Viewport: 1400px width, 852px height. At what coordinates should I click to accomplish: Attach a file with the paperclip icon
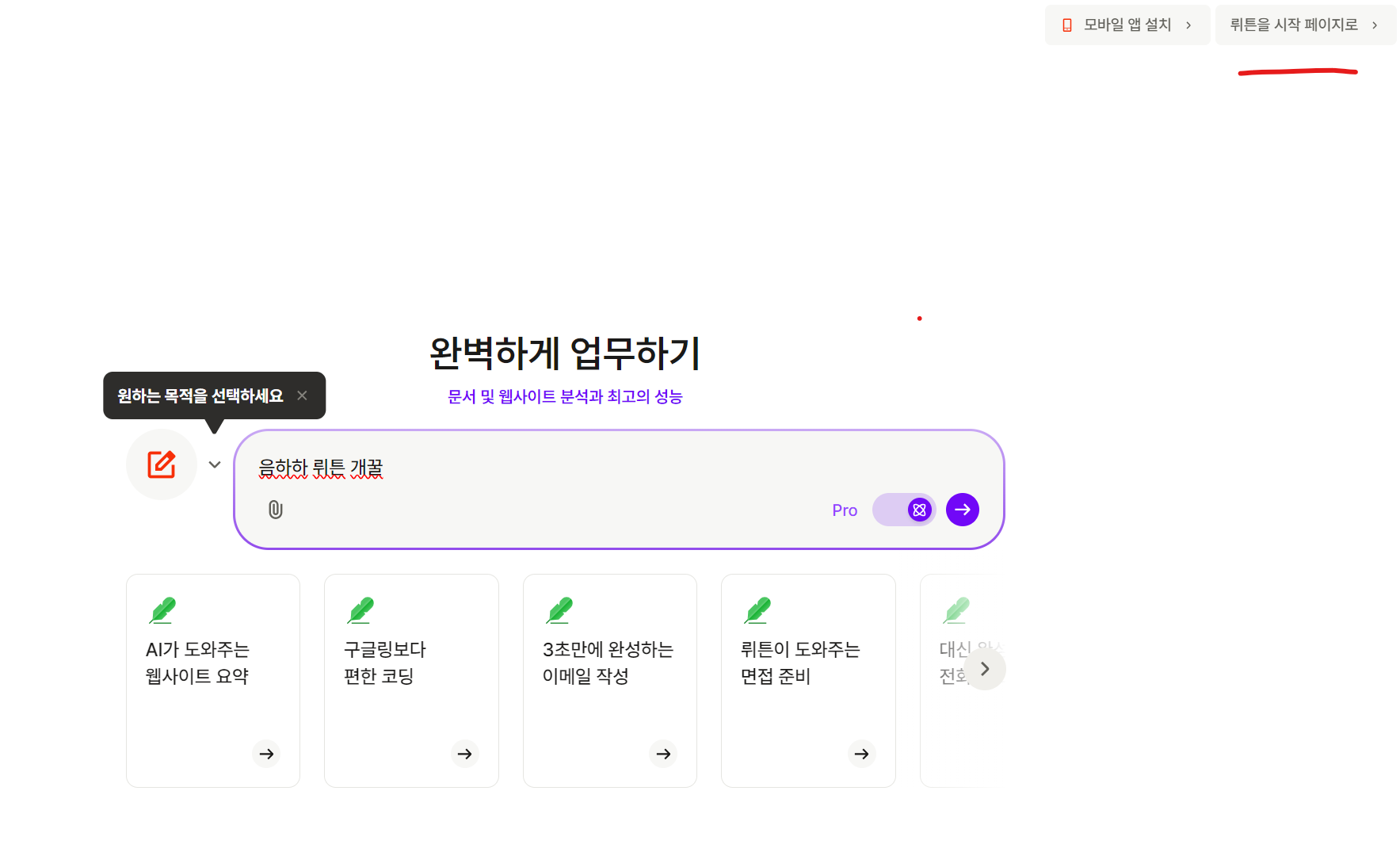(276, 510)
